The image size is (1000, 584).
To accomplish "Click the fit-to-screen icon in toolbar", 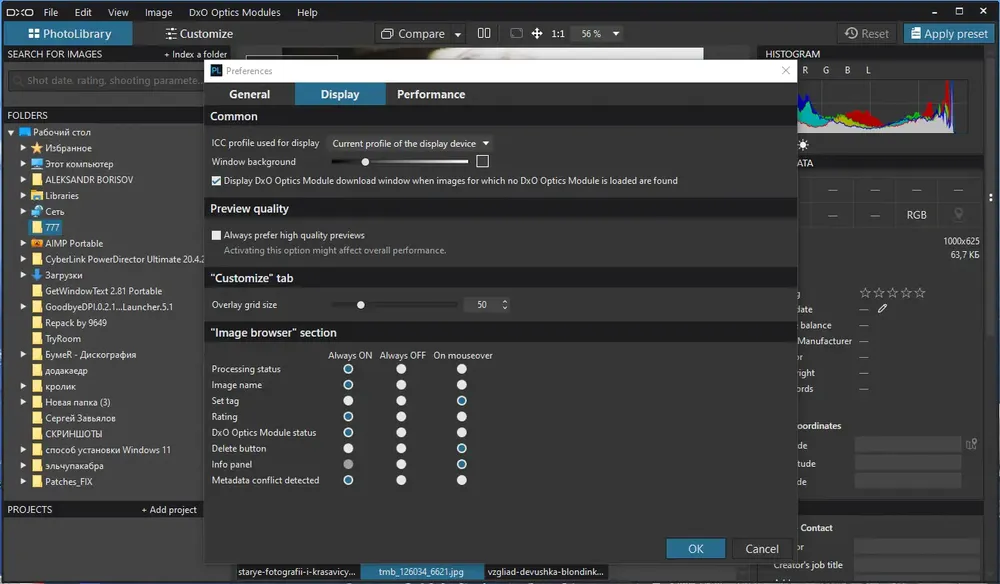I will point(517,33).
